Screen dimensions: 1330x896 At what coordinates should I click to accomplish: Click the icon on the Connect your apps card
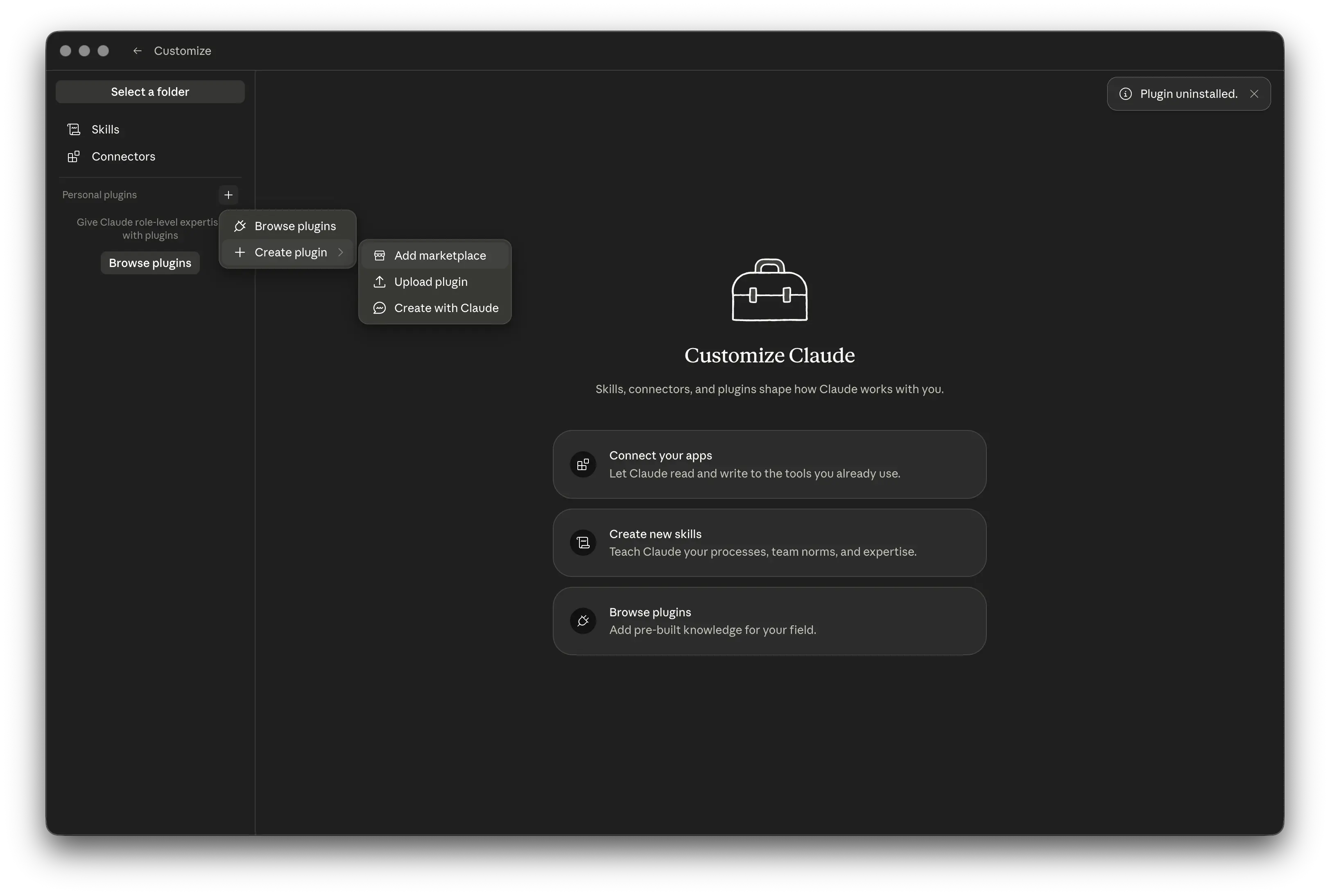583,464
